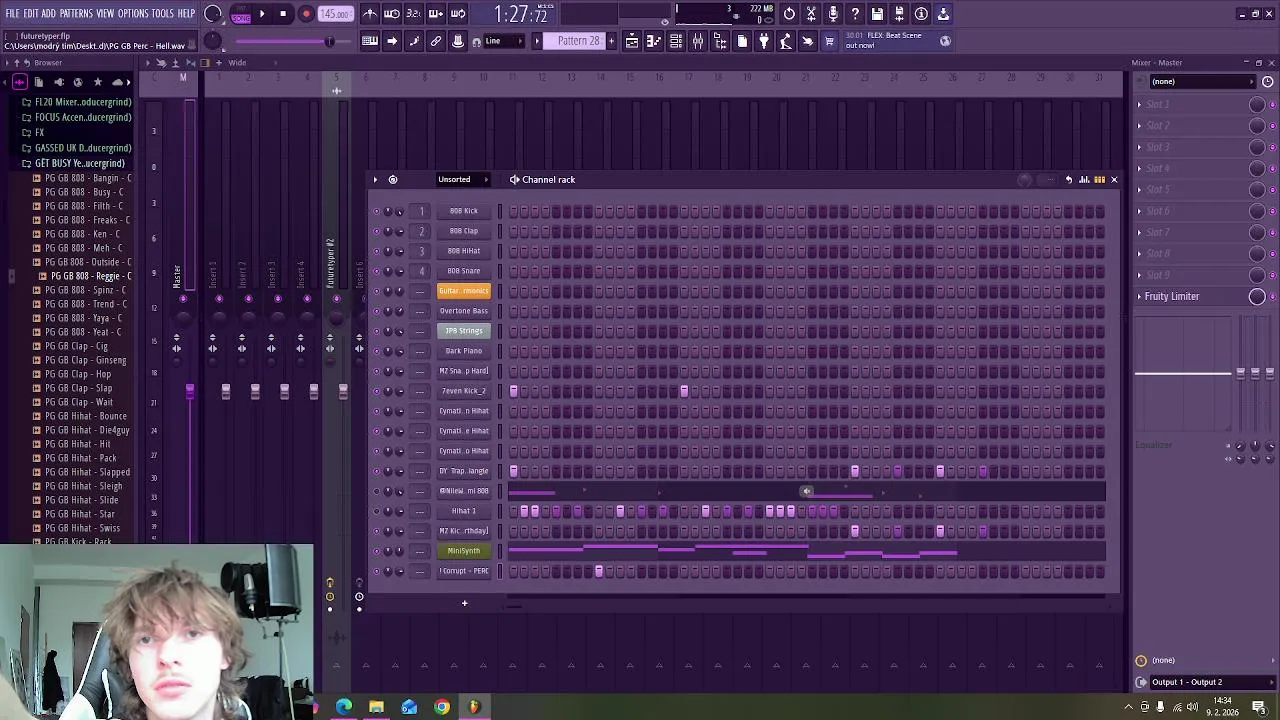1280x720 pixels.
Task: Mute the JP8 Strings channel
Action: [376, 331]
